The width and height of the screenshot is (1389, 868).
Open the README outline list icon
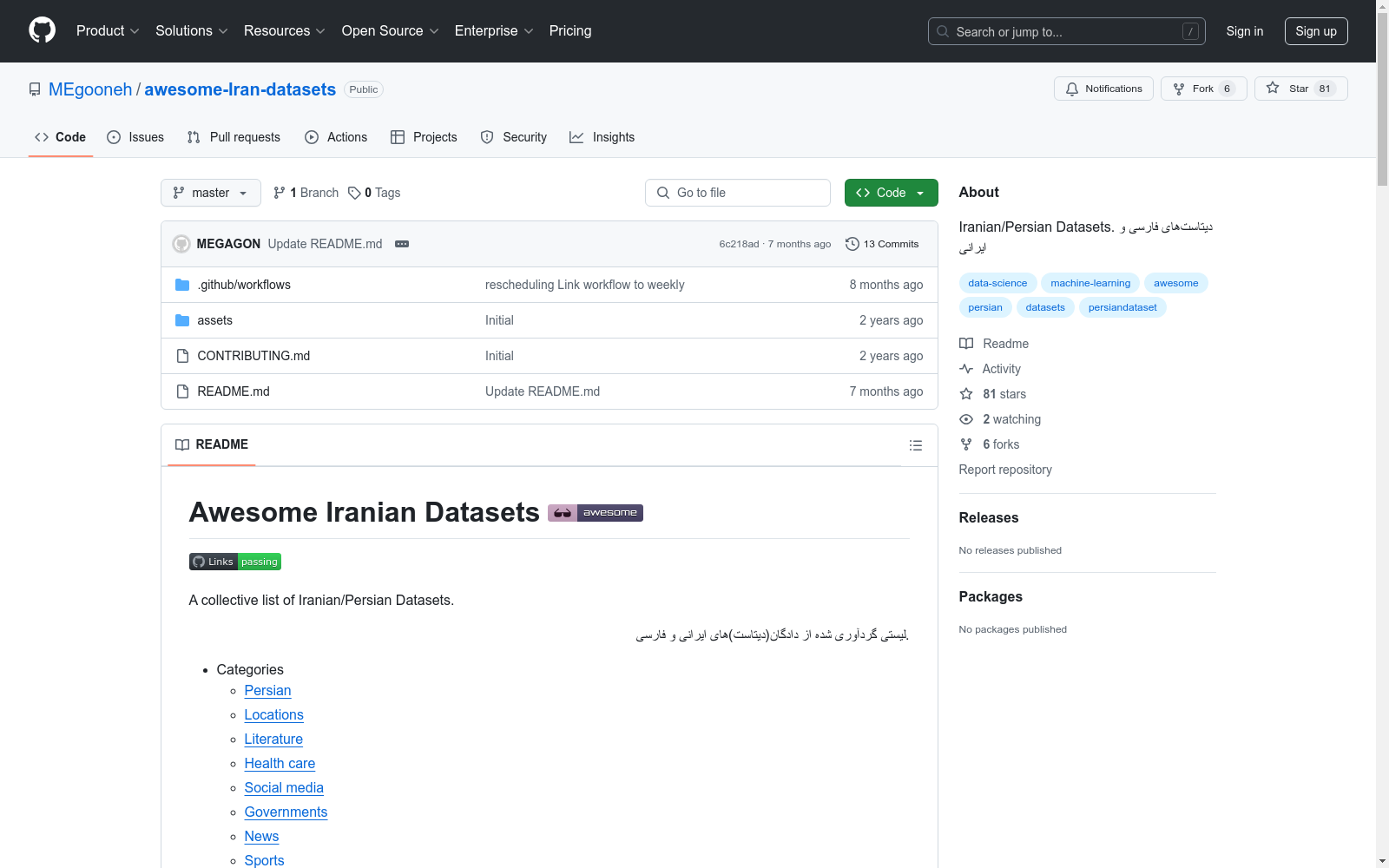tap(916, 445)
